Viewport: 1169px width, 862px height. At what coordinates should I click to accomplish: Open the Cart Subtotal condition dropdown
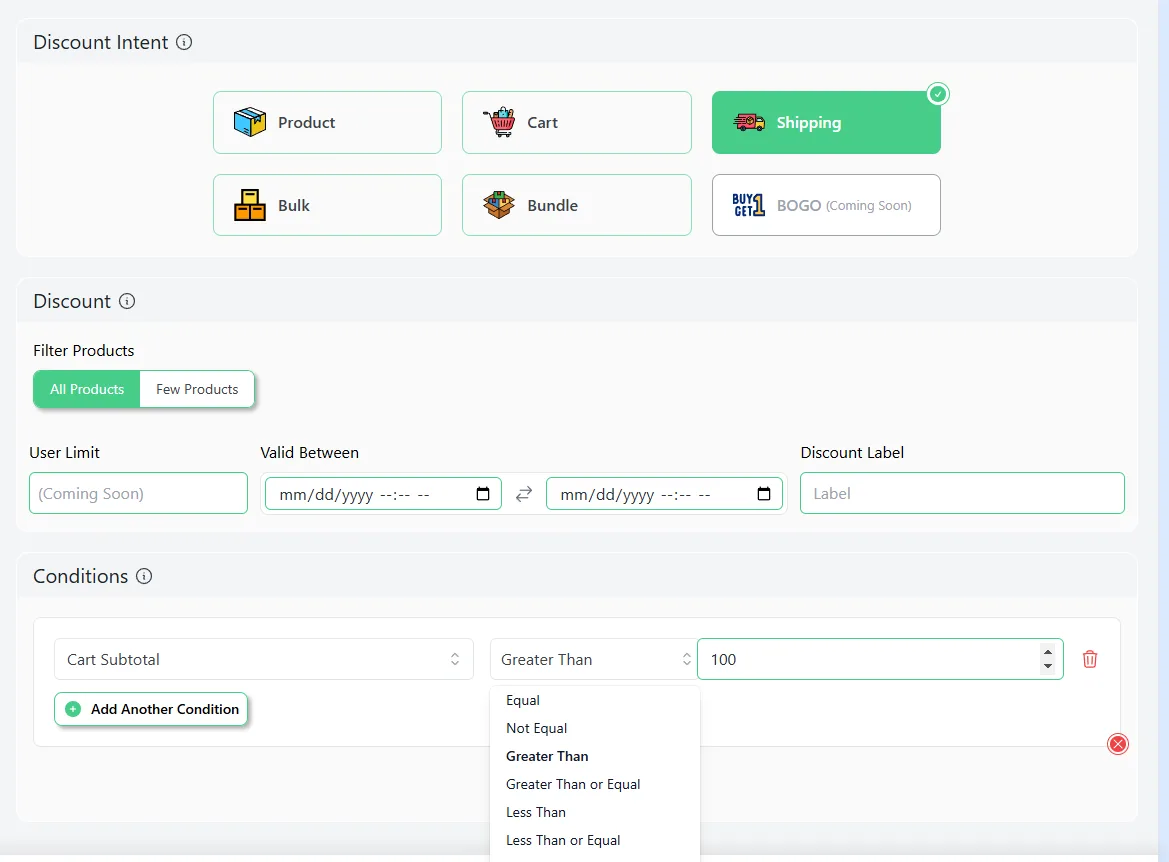click(263, 659)
